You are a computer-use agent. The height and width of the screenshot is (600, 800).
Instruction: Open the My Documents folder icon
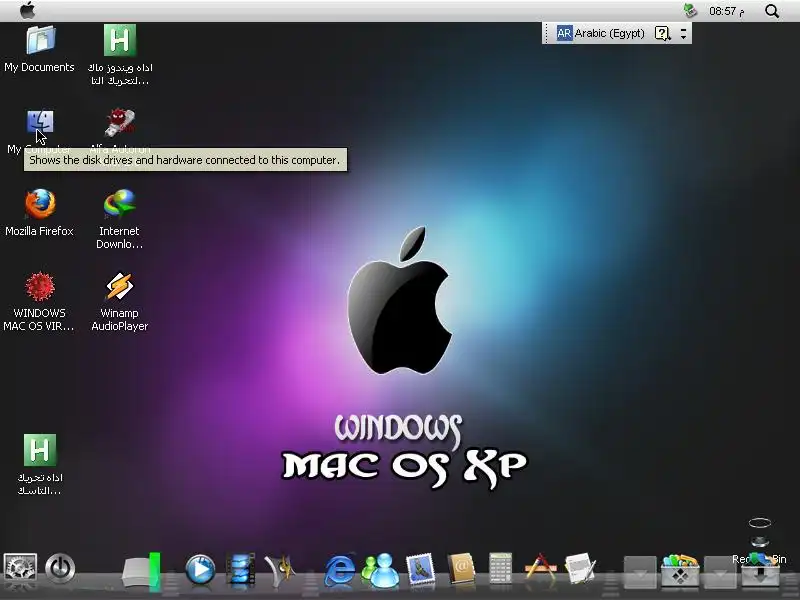tap(40, 40)
